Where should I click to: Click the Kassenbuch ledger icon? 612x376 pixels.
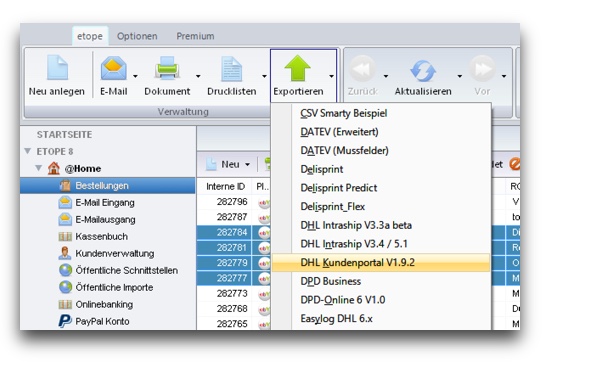pyautogui.click(x=65, y=237)
